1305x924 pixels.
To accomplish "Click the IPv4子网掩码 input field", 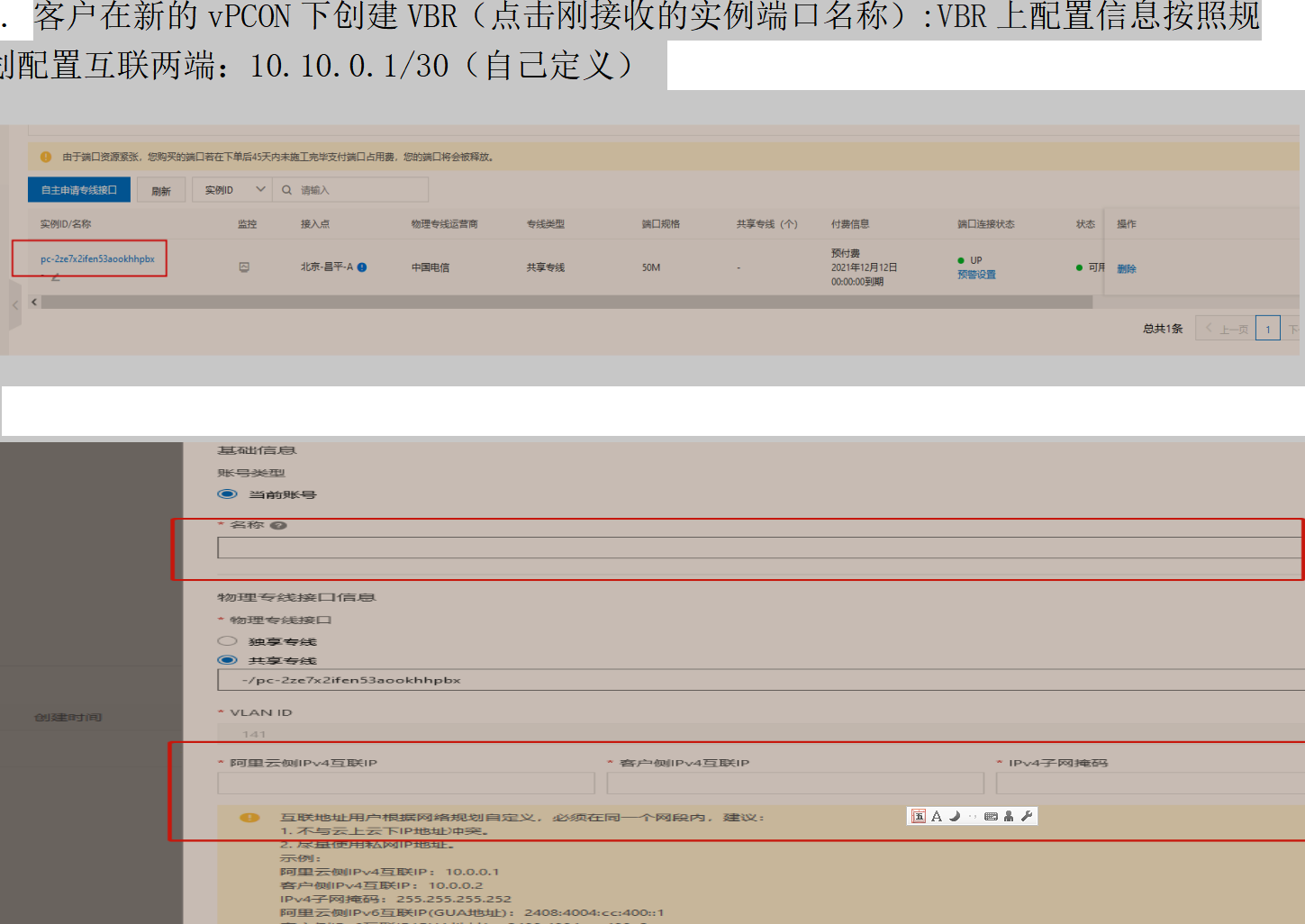I will tap(1150, 784).
